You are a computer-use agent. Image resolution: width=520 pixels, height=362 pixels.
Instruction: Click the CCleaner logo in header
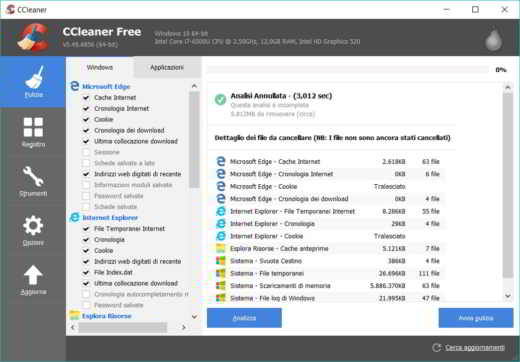coord(33,37)
